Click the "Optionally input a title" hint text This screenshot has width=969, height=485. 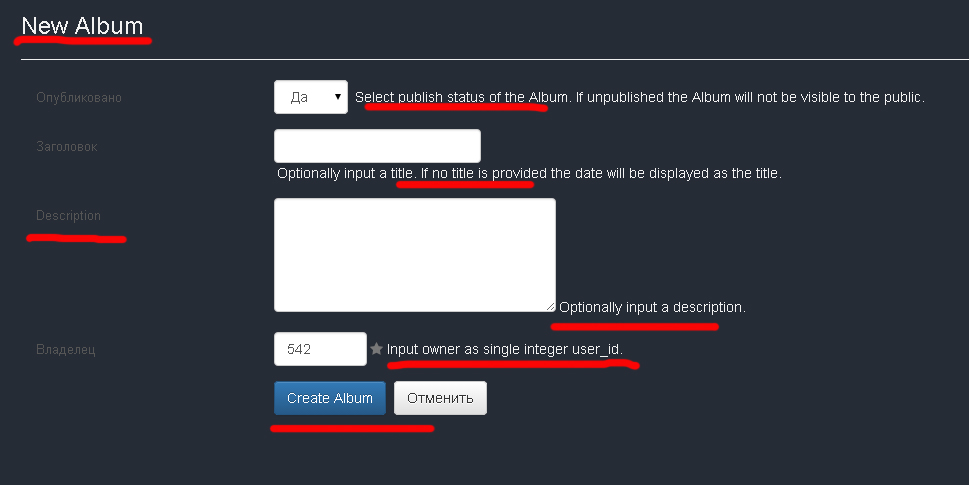(x=347, y=174)
